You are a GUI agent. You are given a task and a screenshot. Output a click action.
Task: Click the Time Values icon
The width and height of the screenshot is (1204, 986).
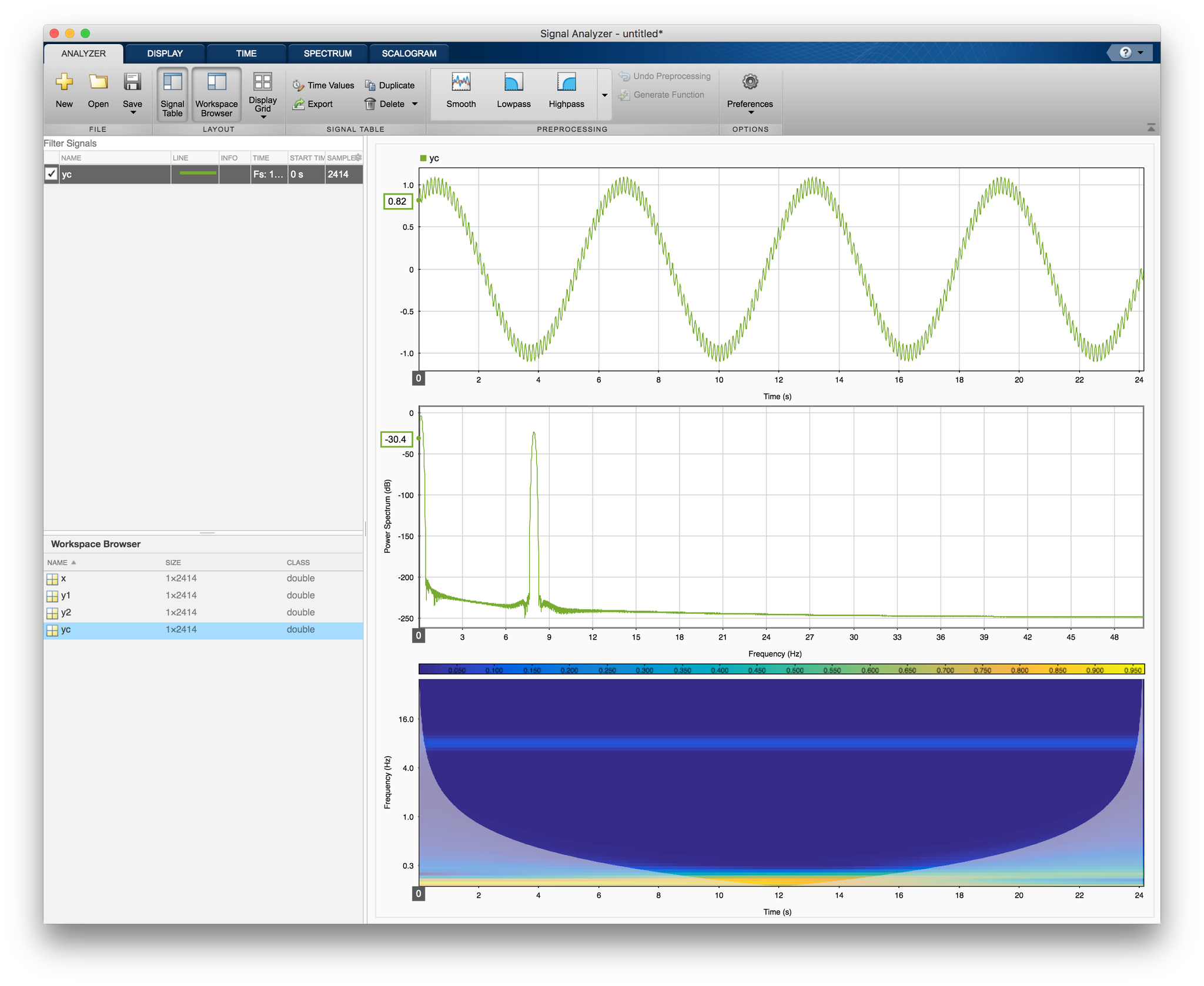click(x=299, y=85)
